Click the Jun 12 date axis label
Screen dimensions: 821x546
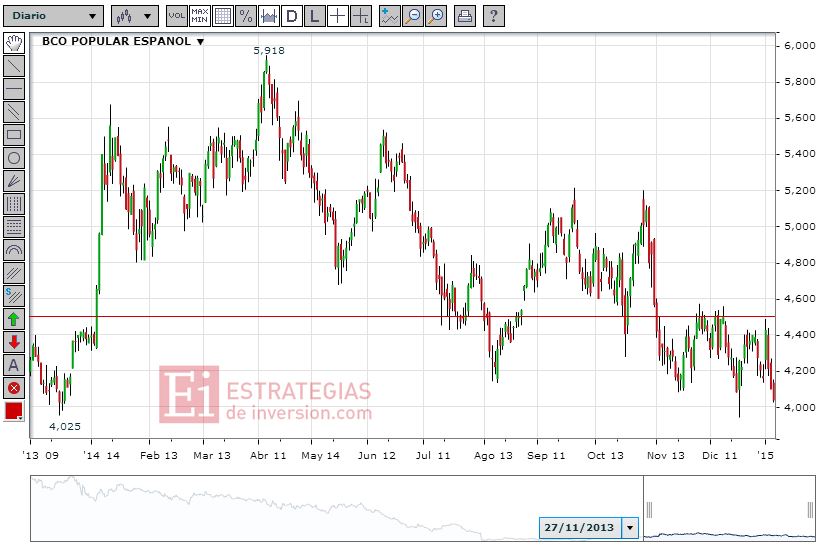[x=377, y=455]
